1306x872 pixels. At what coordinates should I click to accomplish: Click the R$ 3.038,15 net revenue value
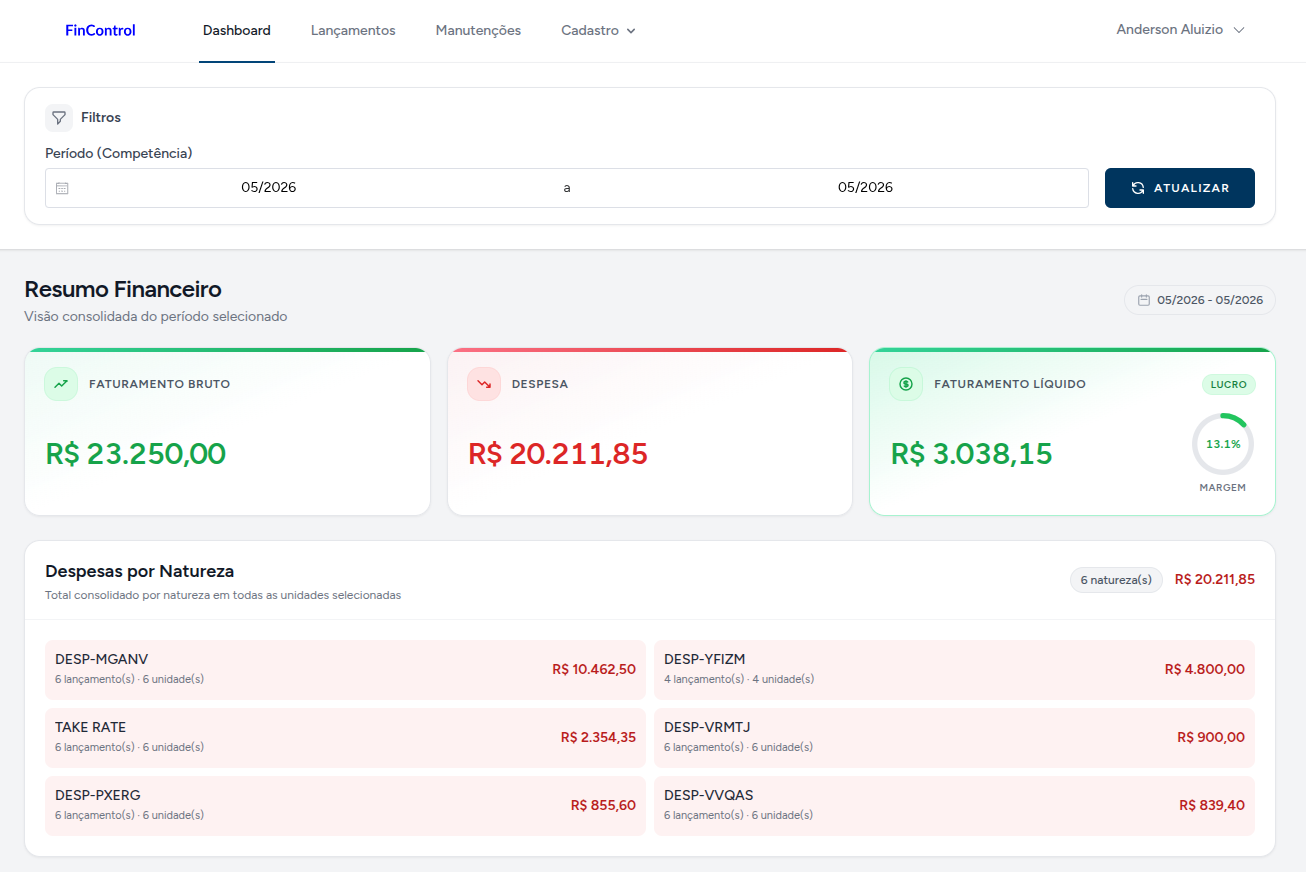pos(972,454)
